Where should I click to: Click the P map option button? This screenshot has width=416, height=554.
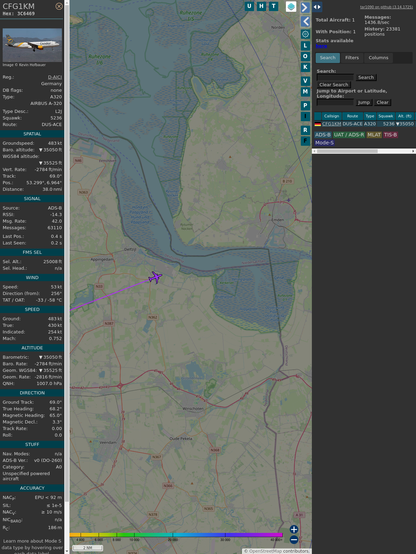305,105
